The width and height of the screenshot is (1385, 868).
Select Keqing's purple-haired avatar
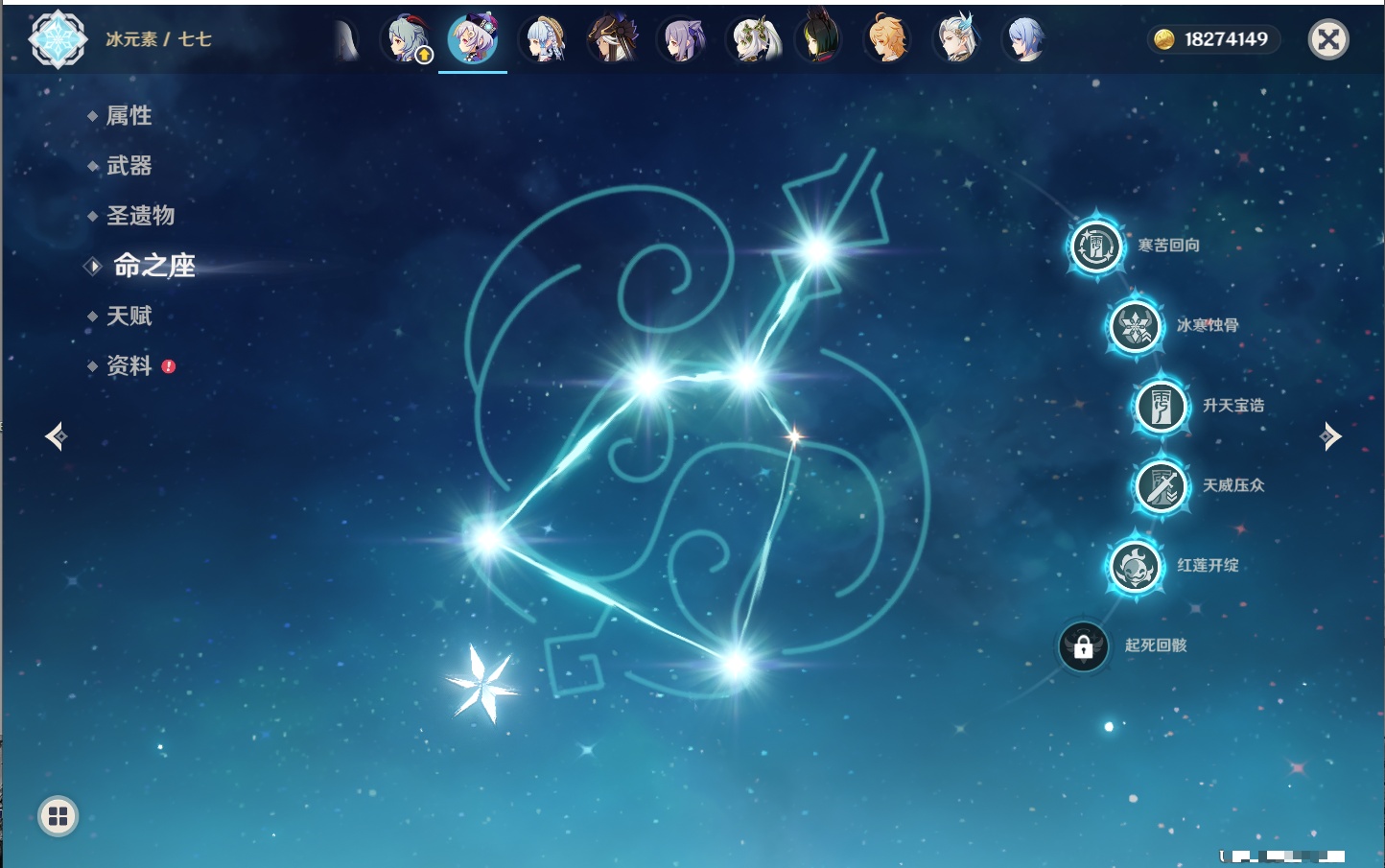pyautogui.click(x=683, y=39)
